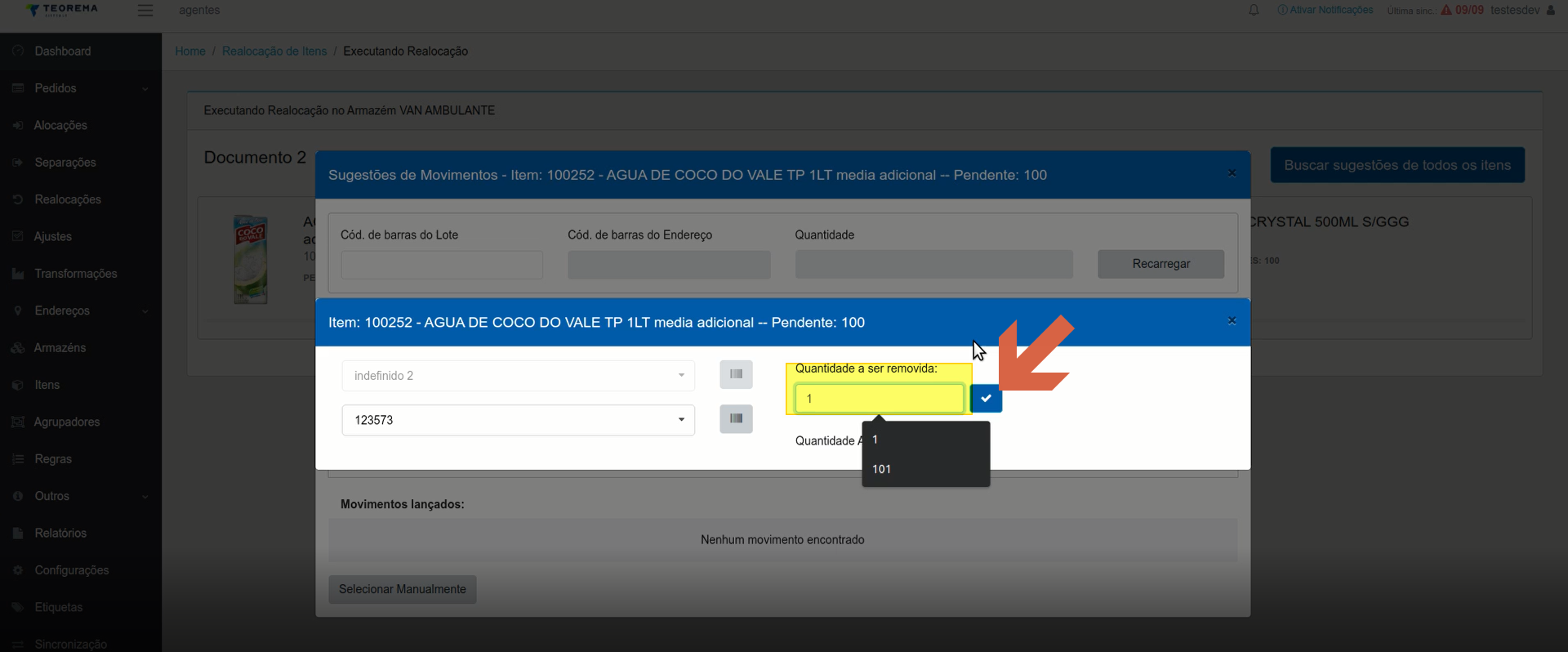Click Cód. de barras do Lote field
Image resolution: width=1568 pixels, height=652 pixels.
pyautogui.click(x=442, y=265)
